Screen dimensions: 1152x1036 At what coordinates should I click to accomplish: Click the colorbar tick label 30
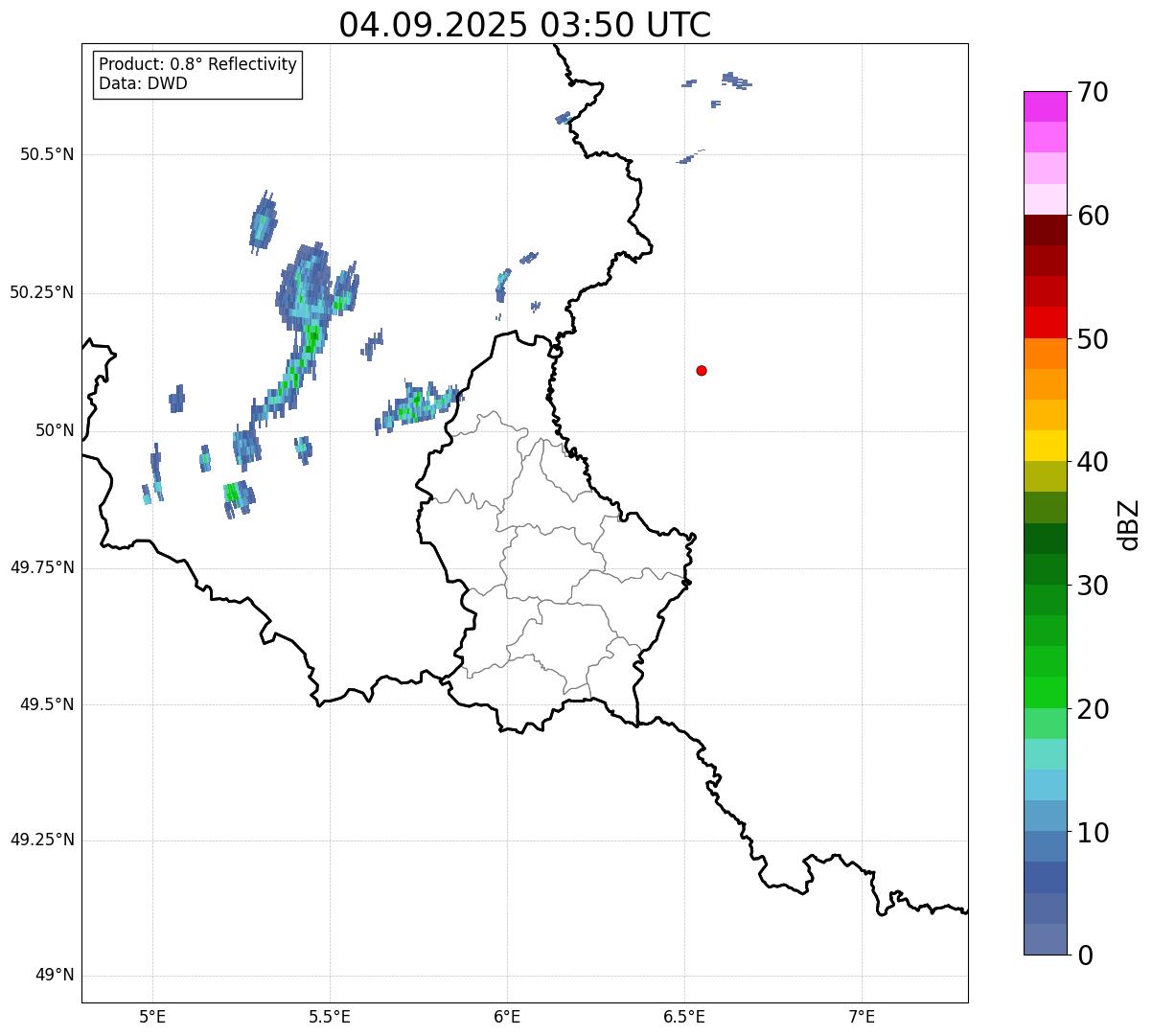[x=1093, y=586]
